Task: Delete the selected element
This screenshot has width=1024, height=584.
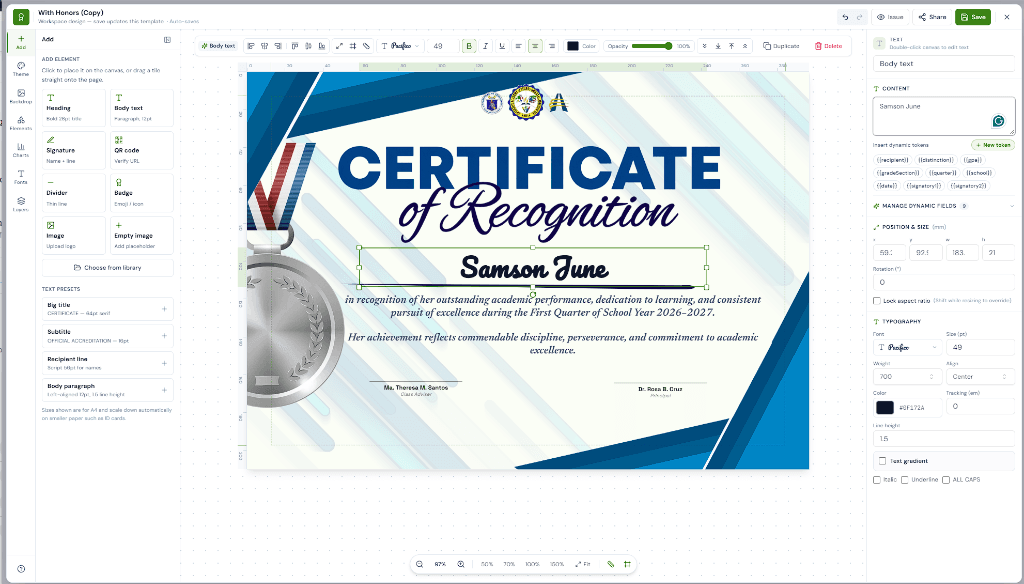Action: coord(829,46)
